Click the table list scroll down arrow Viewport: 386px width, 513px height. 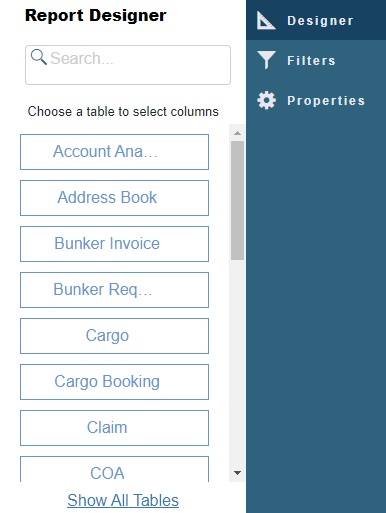(237, 473)
